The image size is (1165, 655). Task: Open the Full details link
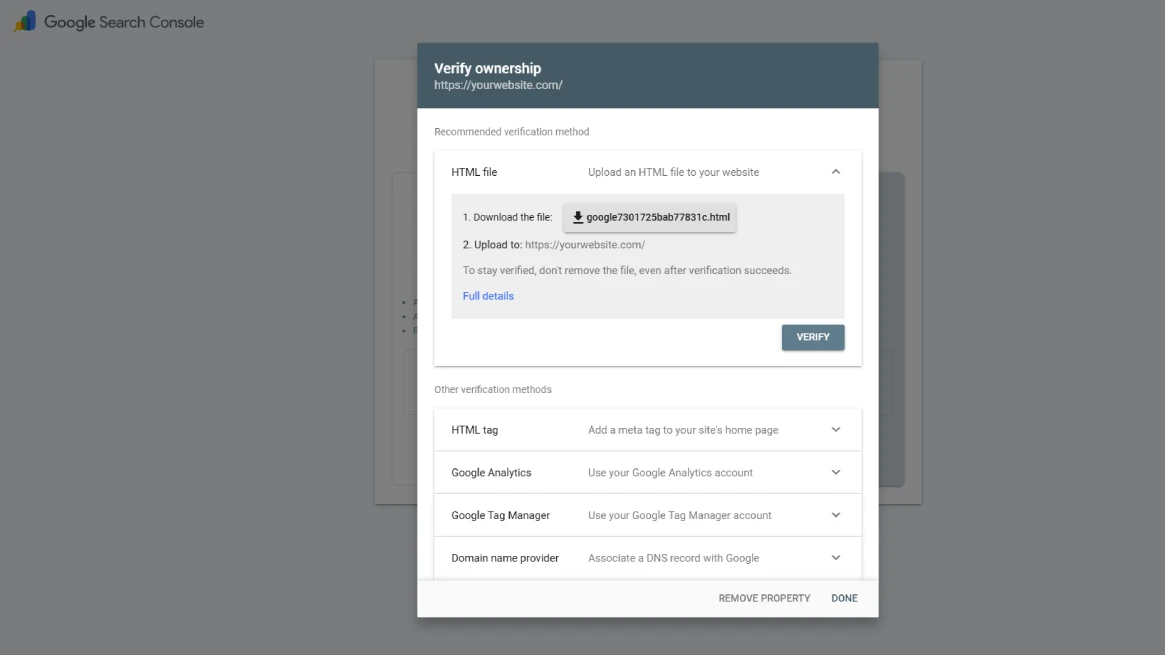coord(488,295)
